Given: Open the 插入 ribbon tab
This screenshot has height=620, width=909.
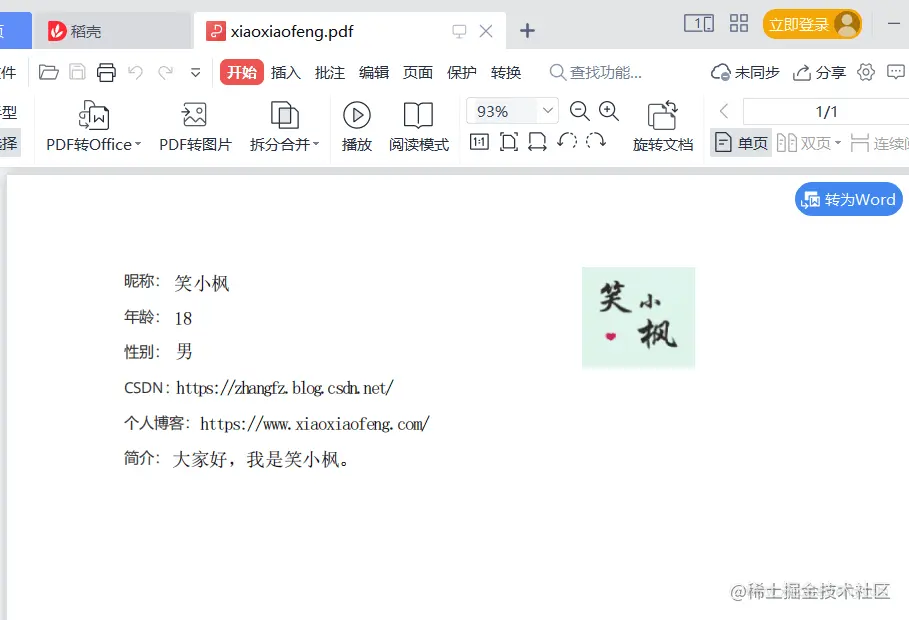Looking at the screenshot, I should (286, 72).
